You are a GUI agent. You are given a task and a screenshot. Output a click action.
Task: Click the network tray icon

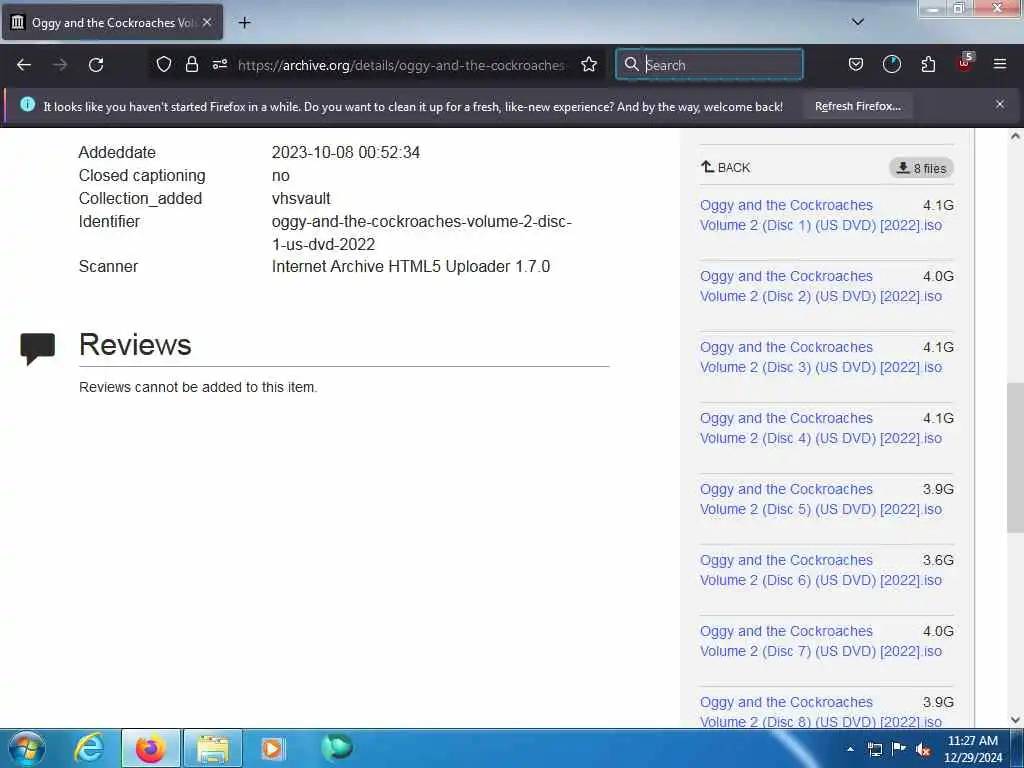click(874, 749)
